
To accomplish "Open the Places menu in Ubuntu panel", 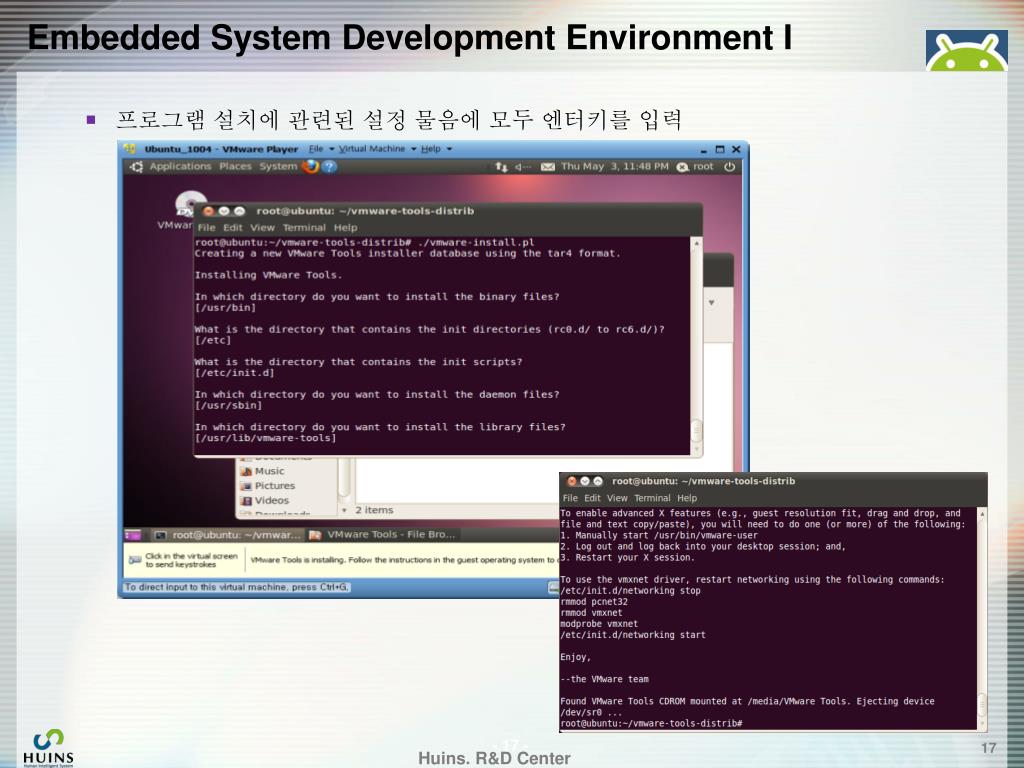I will pos(235,167).
